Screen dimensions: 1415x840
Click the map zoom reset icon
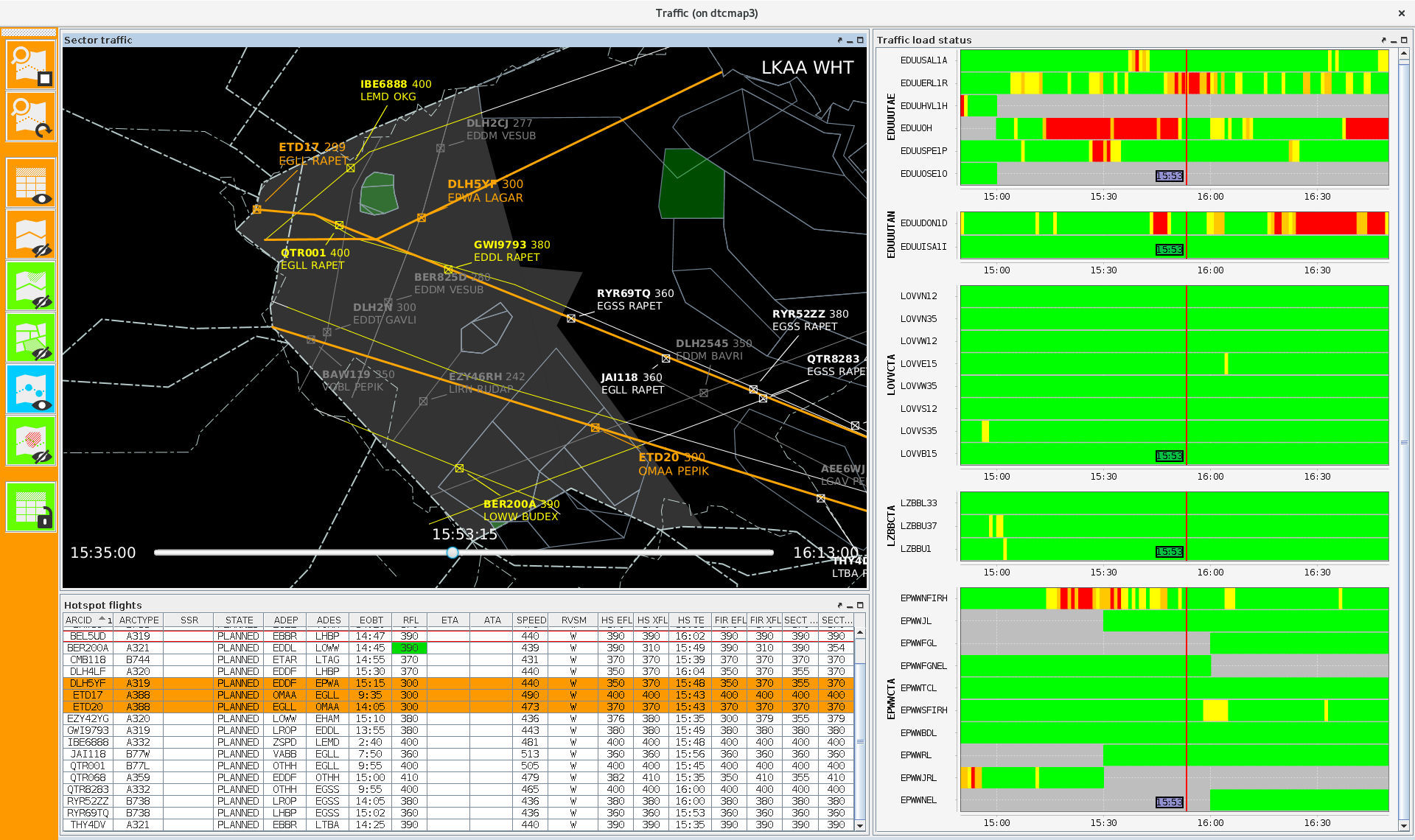pos(30,116)
